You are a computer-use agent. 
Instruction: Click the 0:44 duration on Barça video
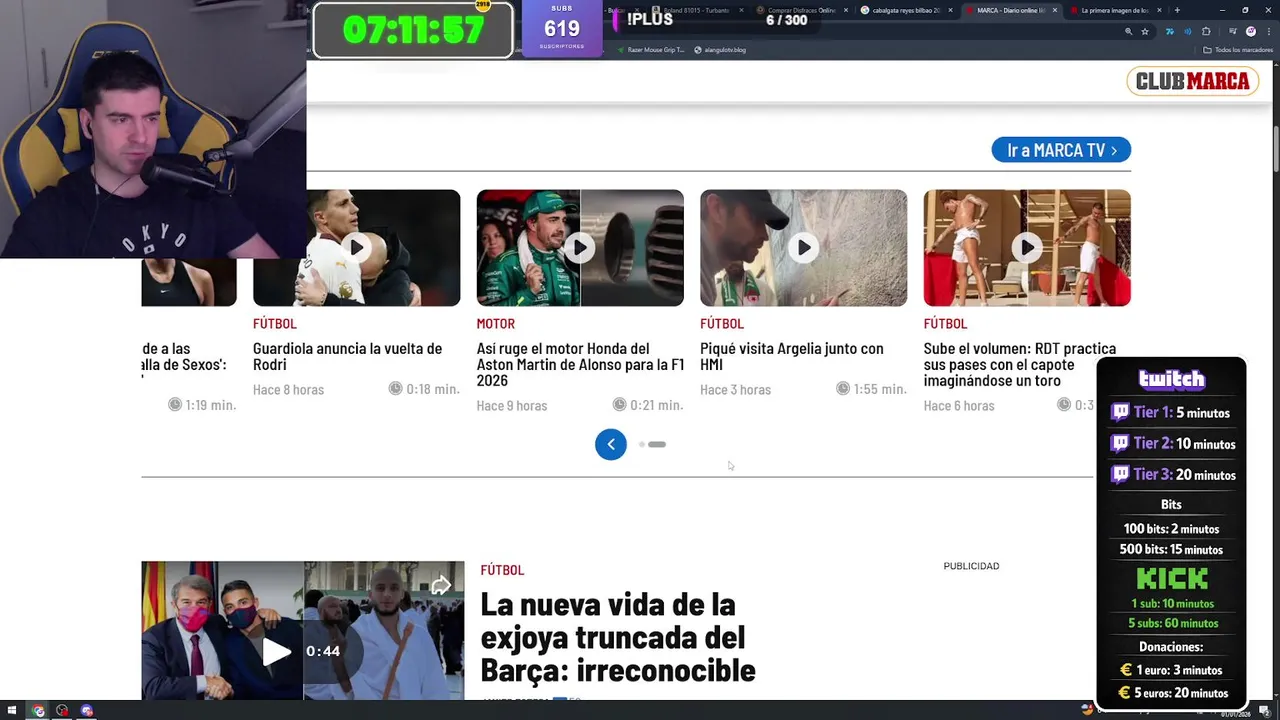click(x=323, y=651)
